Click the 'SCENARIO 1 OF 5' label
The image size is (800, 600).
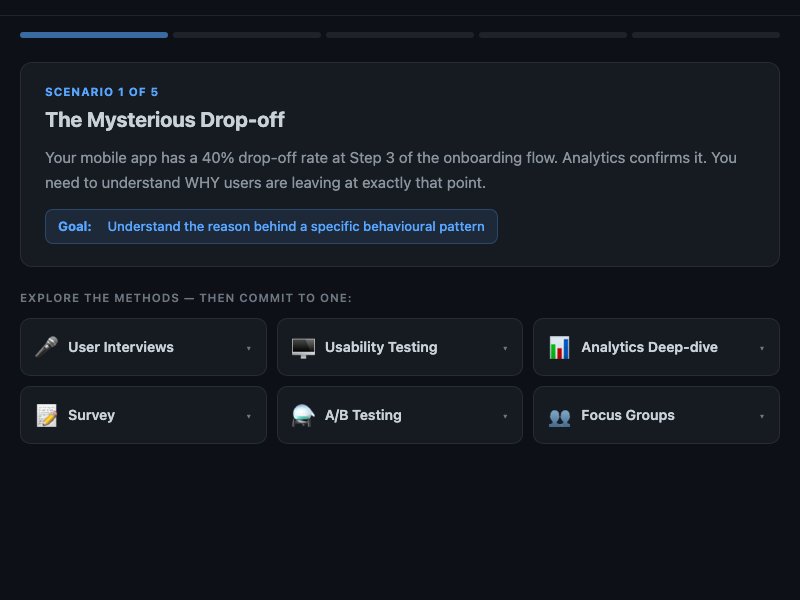tap(102, 92)
